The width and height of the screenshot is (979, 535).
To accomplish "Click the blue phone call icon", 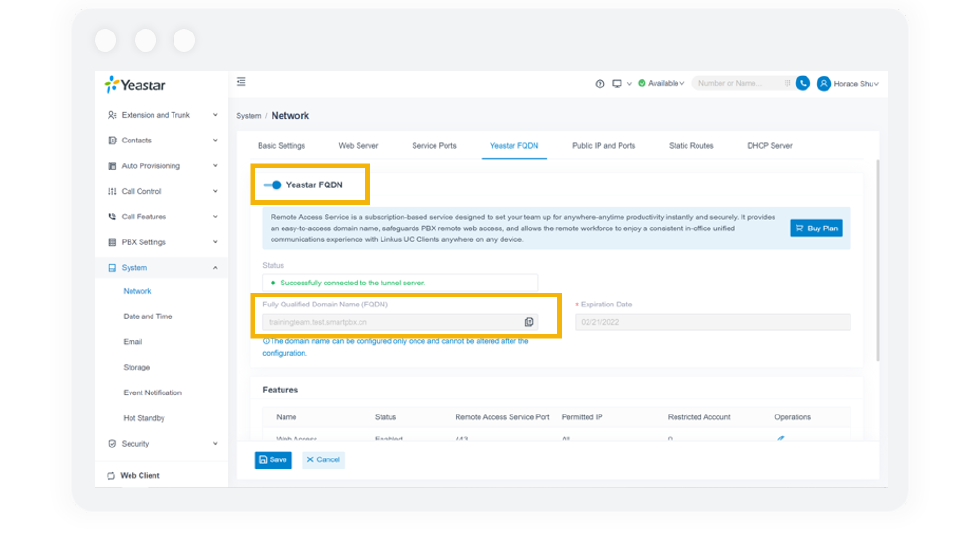I will 802,84.
